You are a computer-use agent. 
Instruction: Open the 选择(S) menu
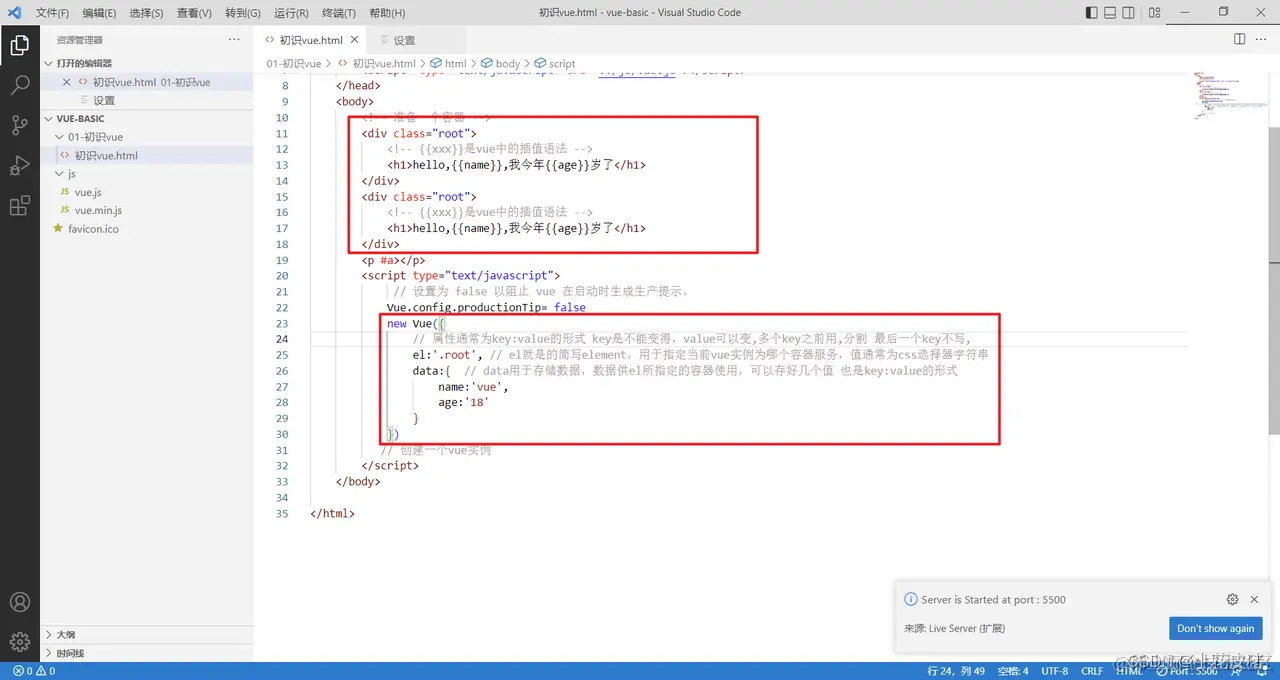(146, 13)
